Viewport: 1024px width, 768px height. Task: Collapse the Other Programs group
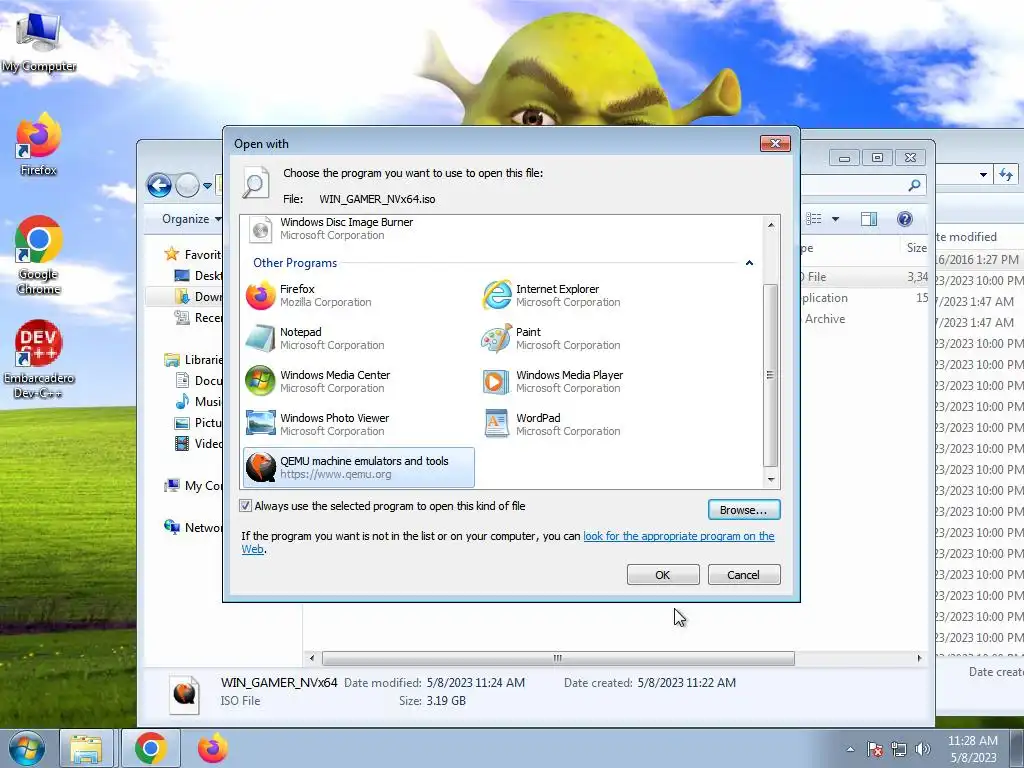point(749,263)
